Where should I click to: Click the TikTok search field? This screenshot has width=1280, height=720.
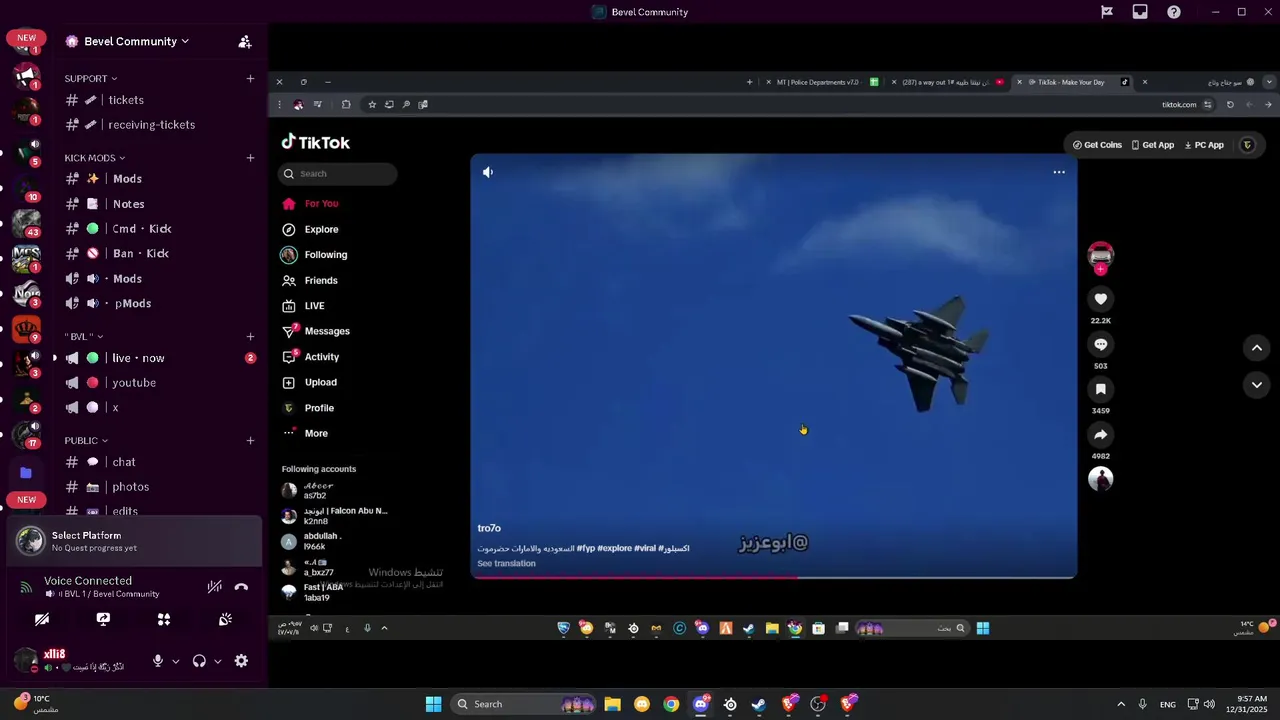pos(338,174)
